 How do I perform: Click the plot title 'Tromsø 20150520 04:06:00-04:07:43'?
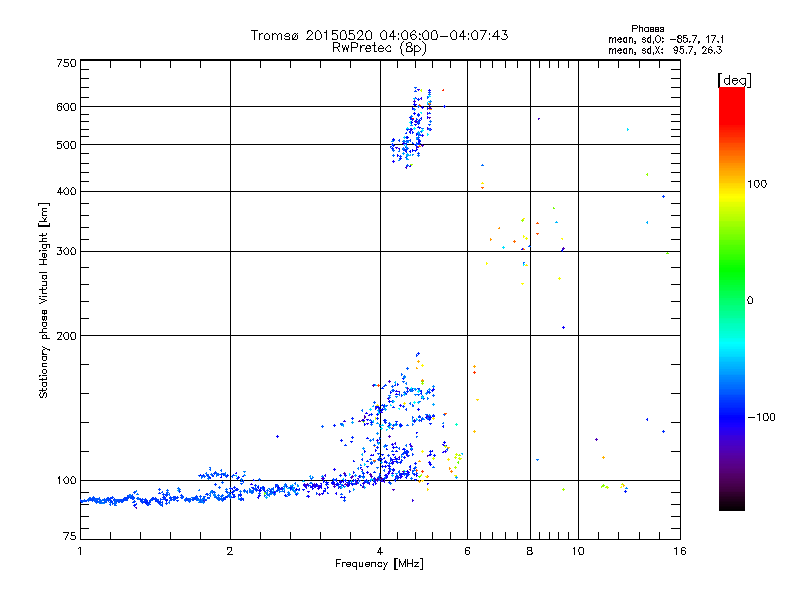pos(379,35)
